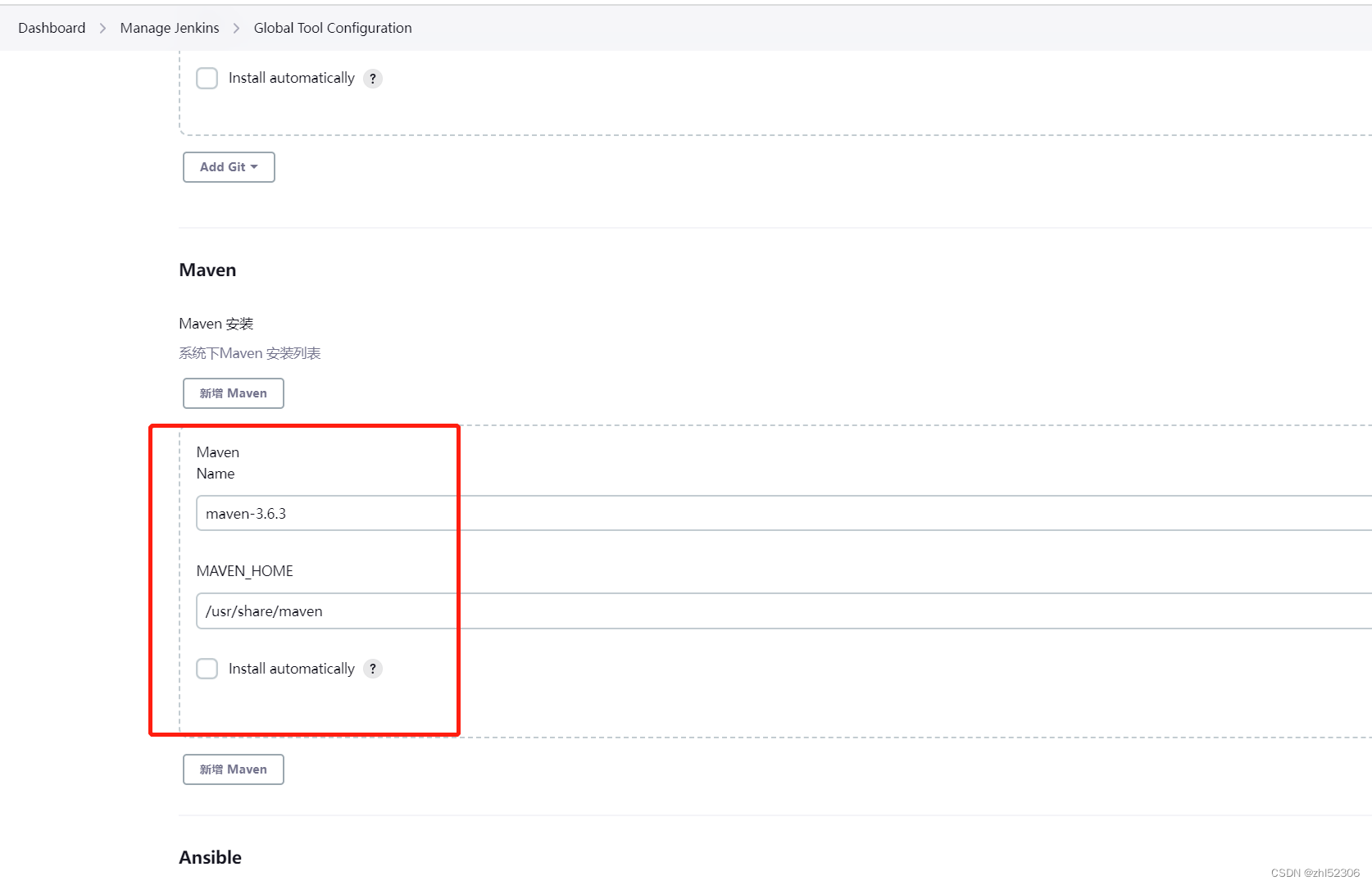1372x885 pixels.
Task: Click the MAVEN_HOME label
Action: pos(245,571)
